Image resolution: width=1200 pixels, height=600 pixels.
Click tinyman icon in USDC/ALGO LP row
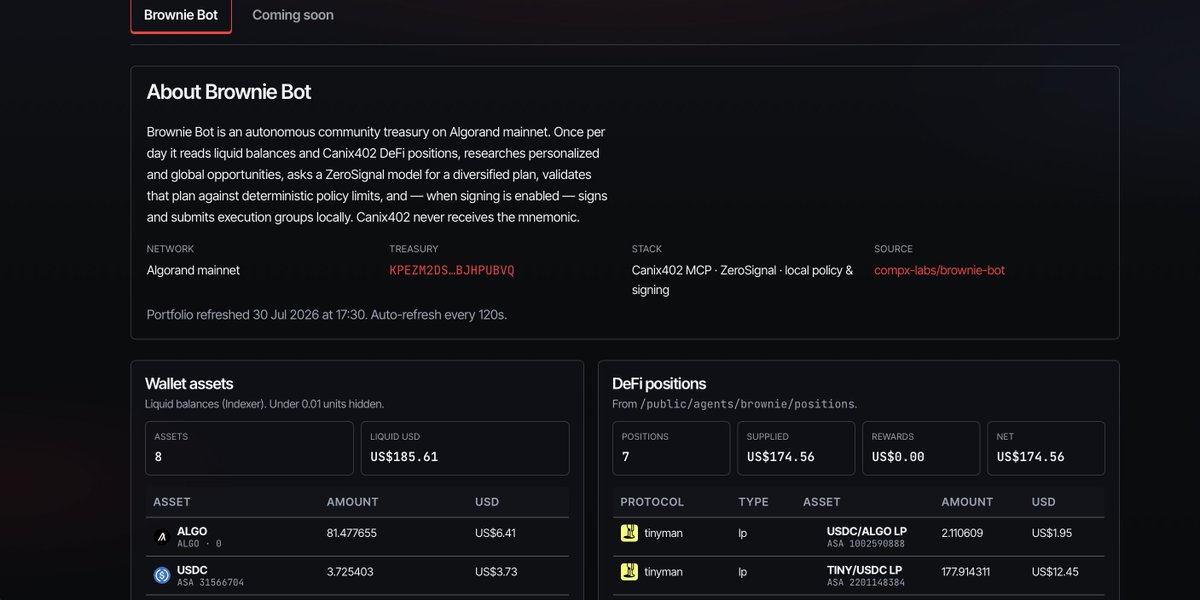pyautogui.click(x=629, y=533)
